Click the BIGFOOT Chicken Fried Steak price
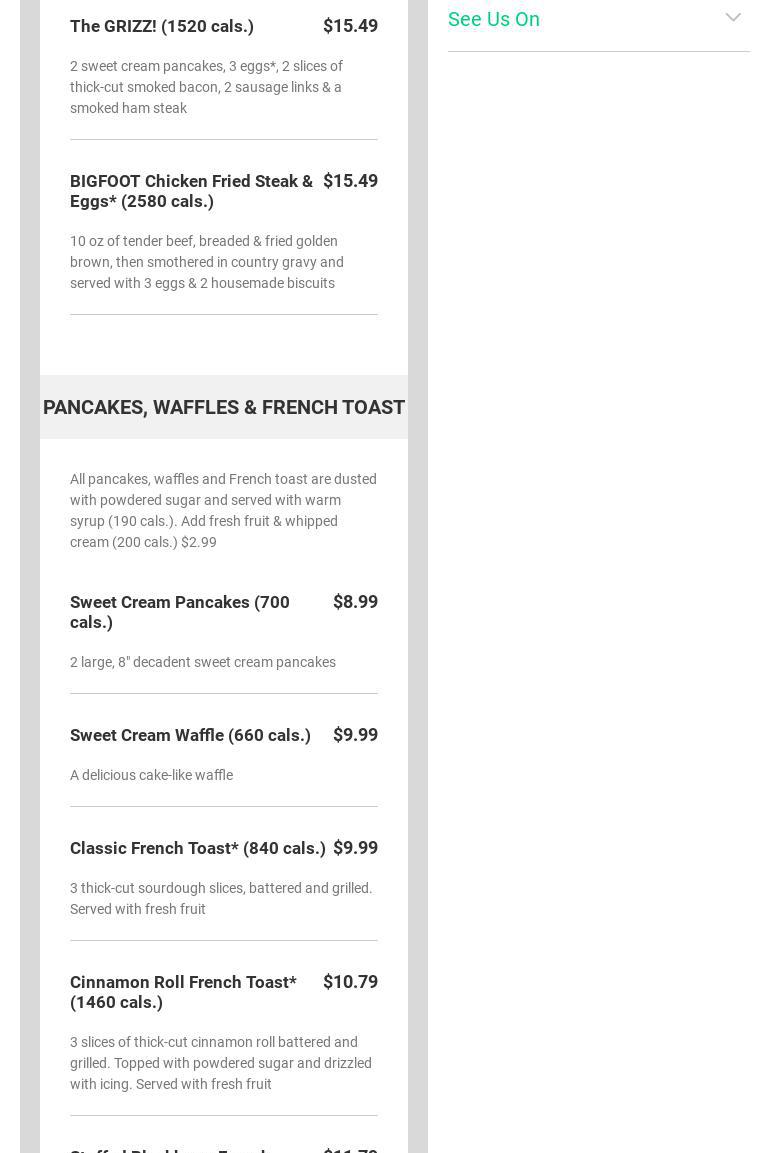770x1153 pixels. click(350, 181)
